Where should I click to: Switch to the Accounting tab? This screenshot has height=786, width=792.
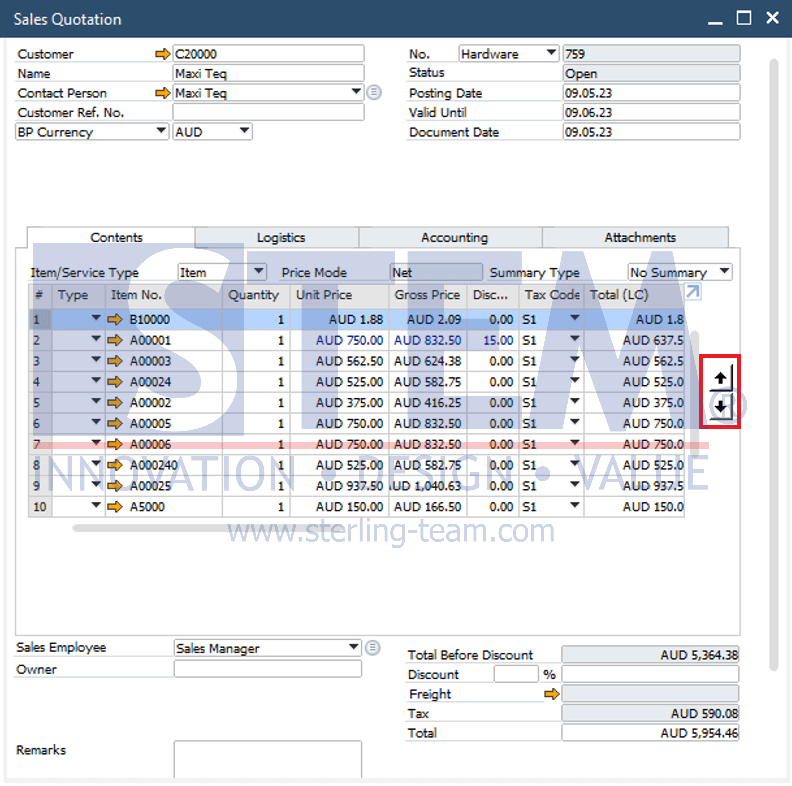click(454, 238)
